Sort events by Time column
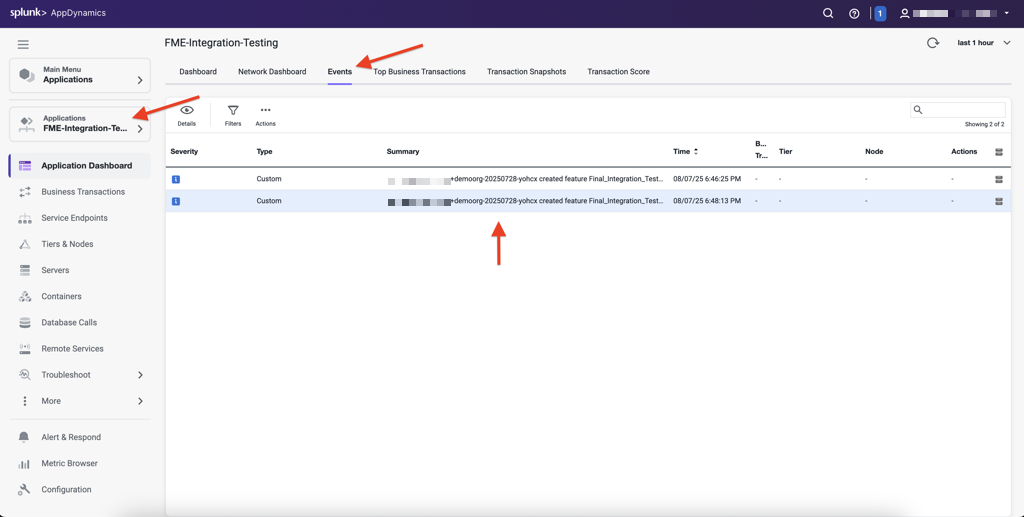The image size is (1024, 517). tap(685, 152)
